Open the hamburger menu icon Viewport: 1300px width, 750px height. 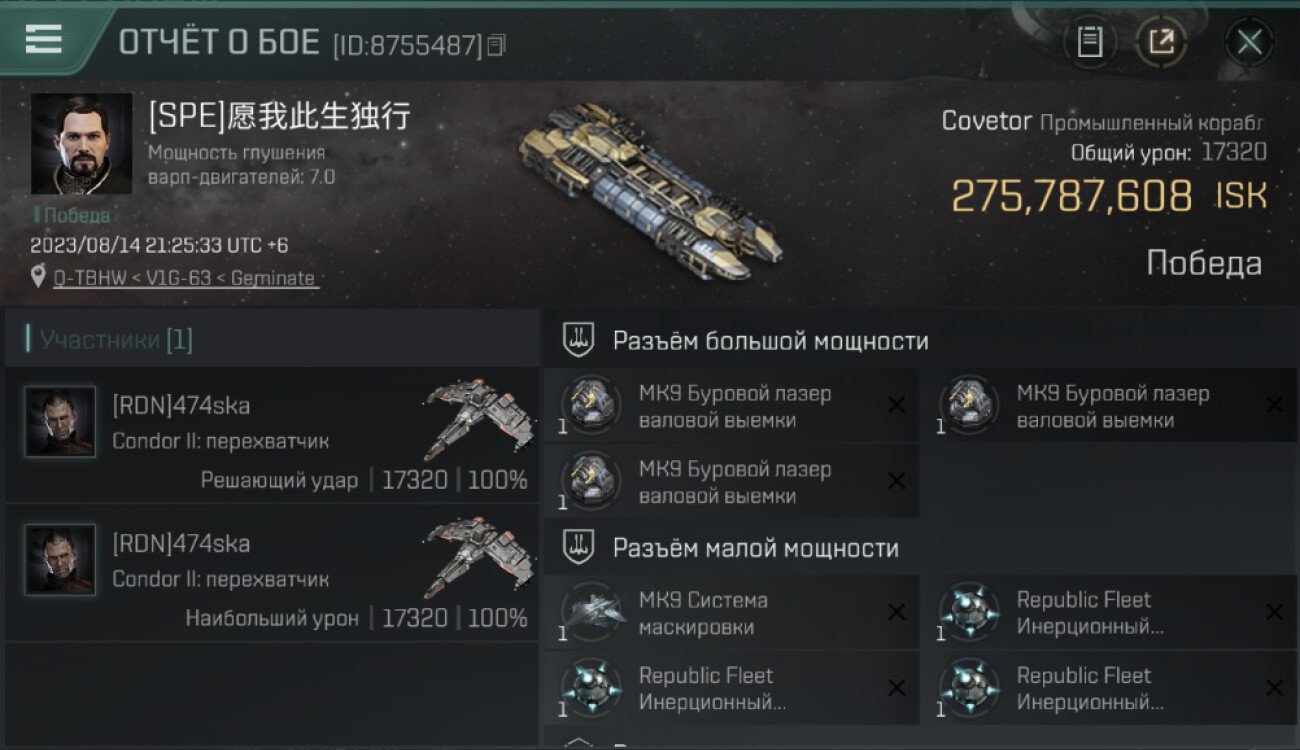pyautogui.click(x=43, y=39)
